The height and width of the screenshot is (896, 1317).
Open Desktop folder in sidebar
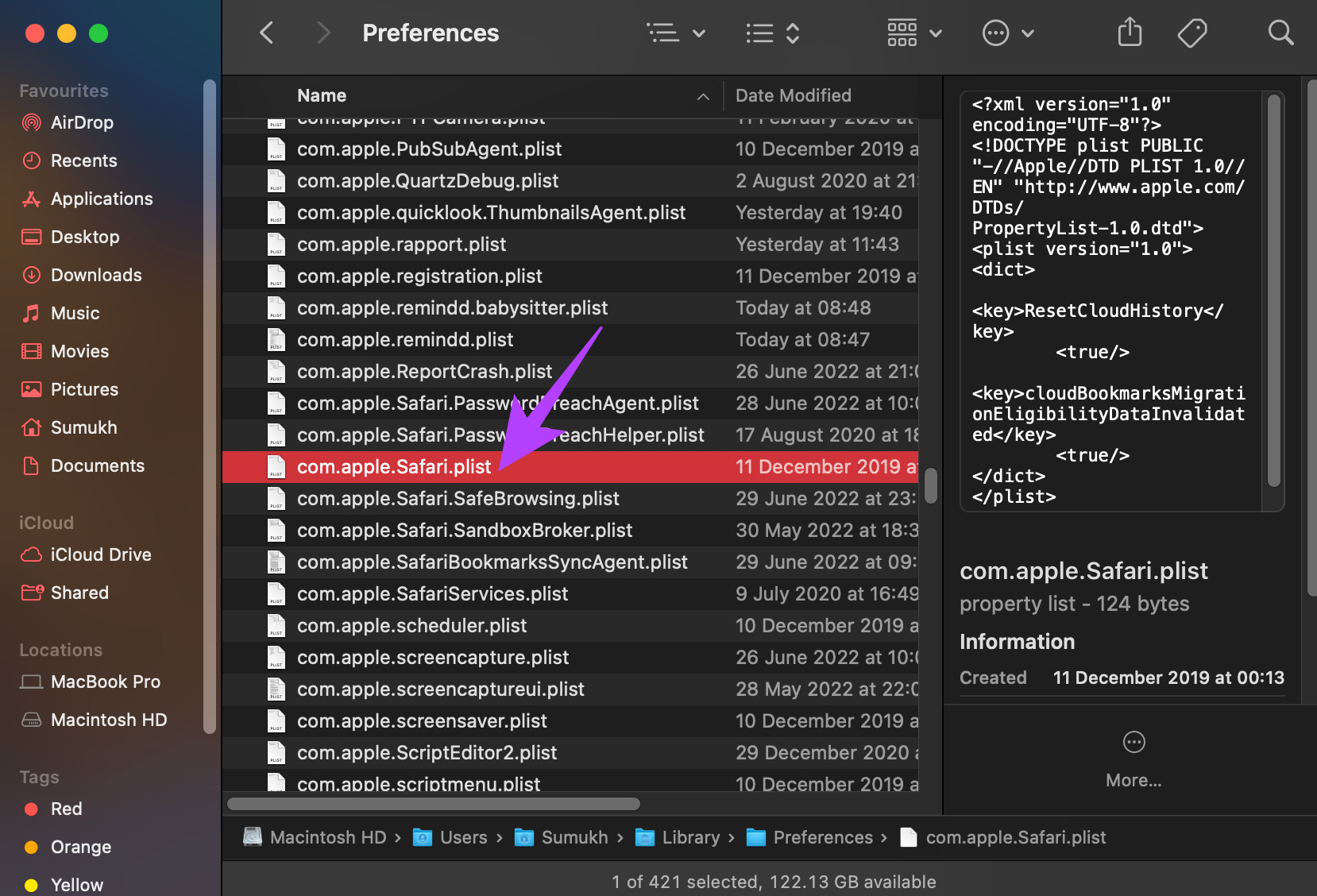(x=85, y=237)
